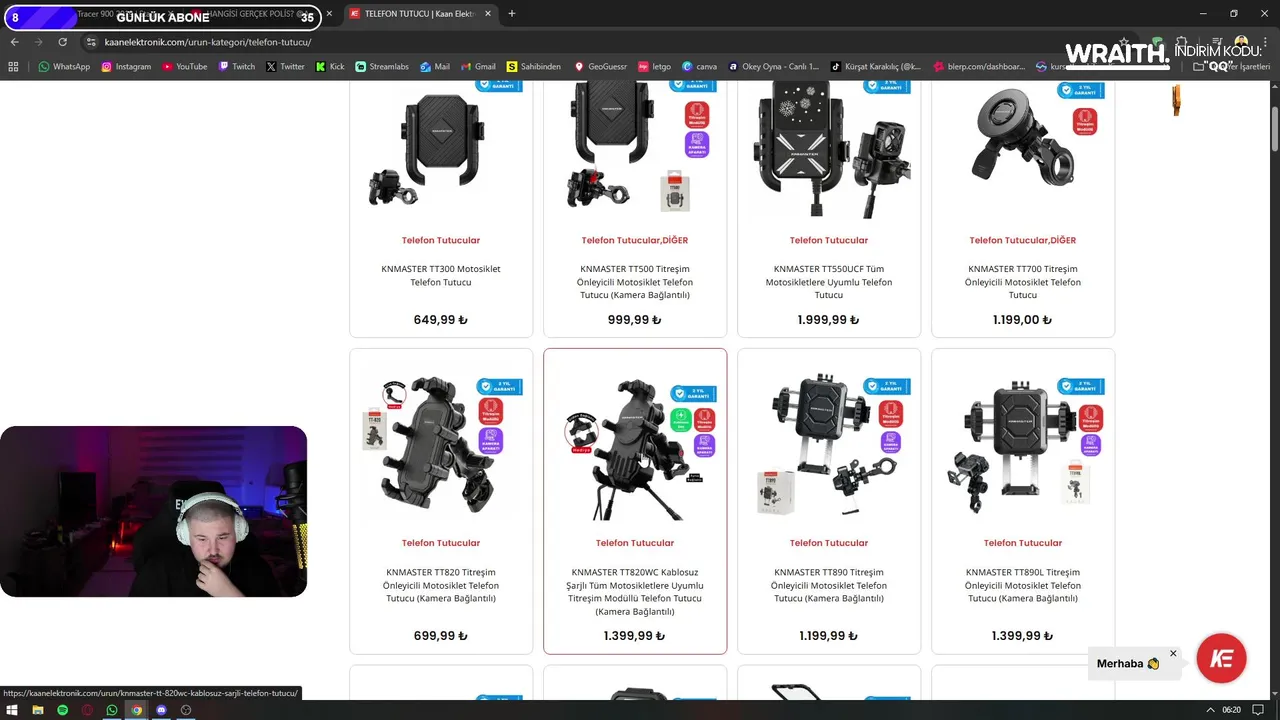The width and height of the screenshot is (1280, 720).
Task: Reload the current page
Action: (x=62, y=42)
